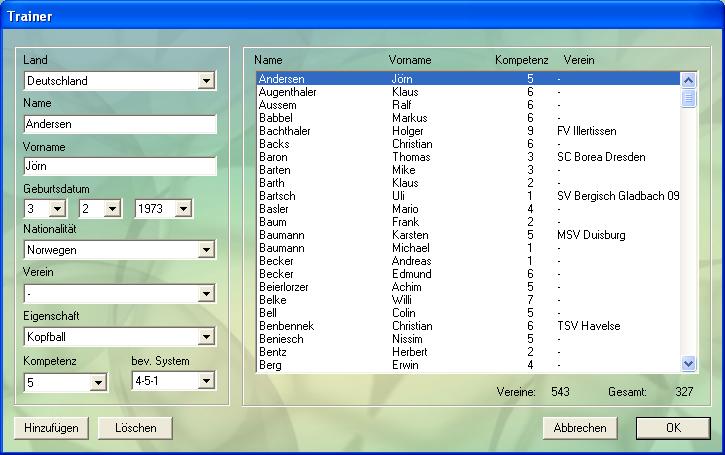This screenshot has height=455, width=725.
Task: Select trainer Beniesch in the list
Action: point(468,339)
